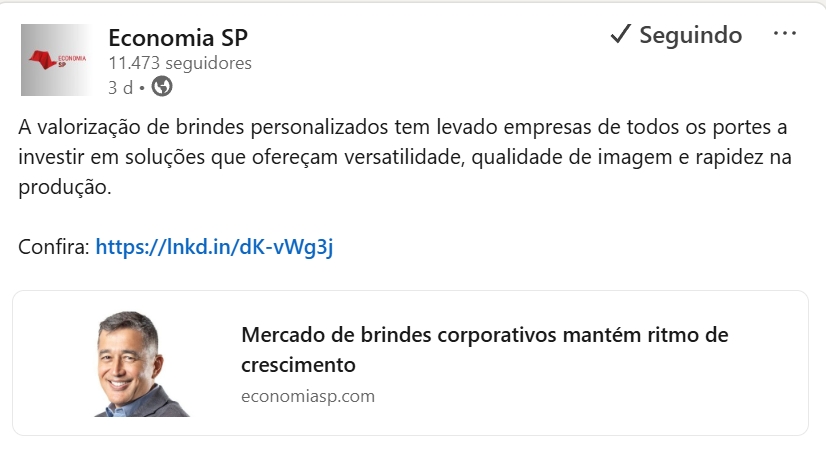This screenshot has height=466, width=826.
Task: Click the red map graphic in logo
Action: (x=42, y=60)
